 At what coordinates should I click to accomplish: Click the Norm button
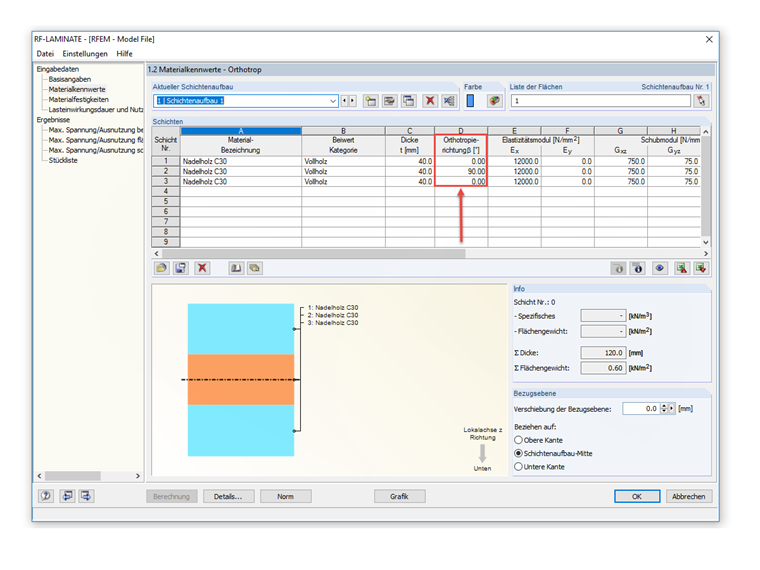[285, 496]
